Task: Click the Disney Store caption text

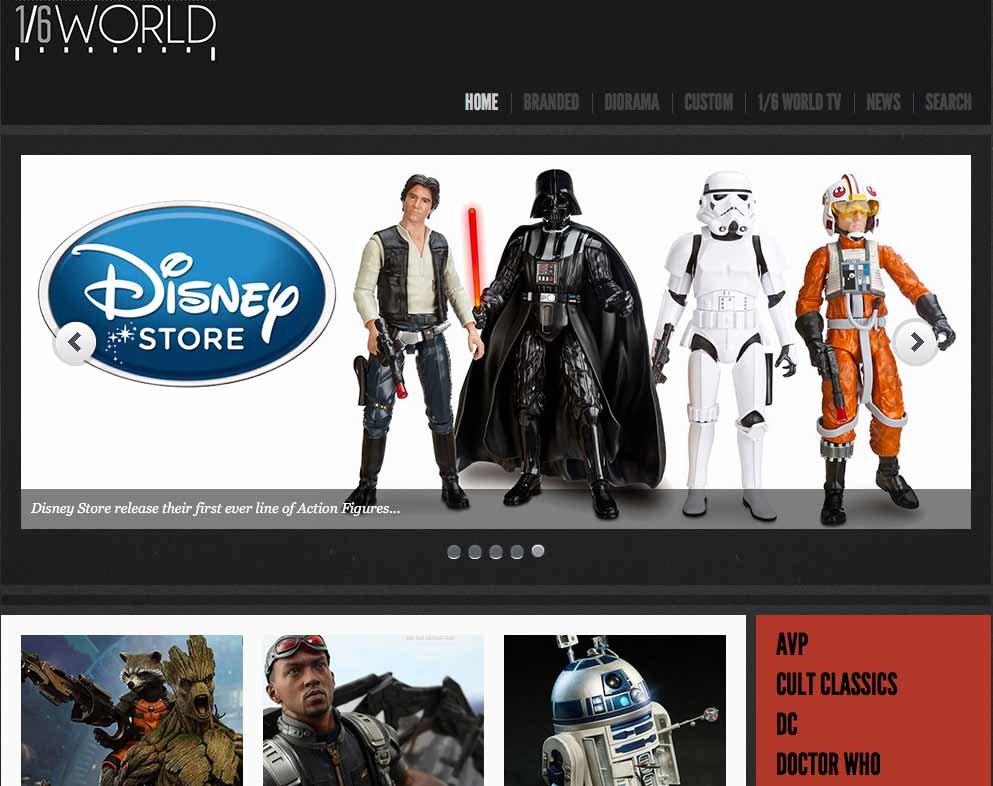Action: (x=215, y=508)
